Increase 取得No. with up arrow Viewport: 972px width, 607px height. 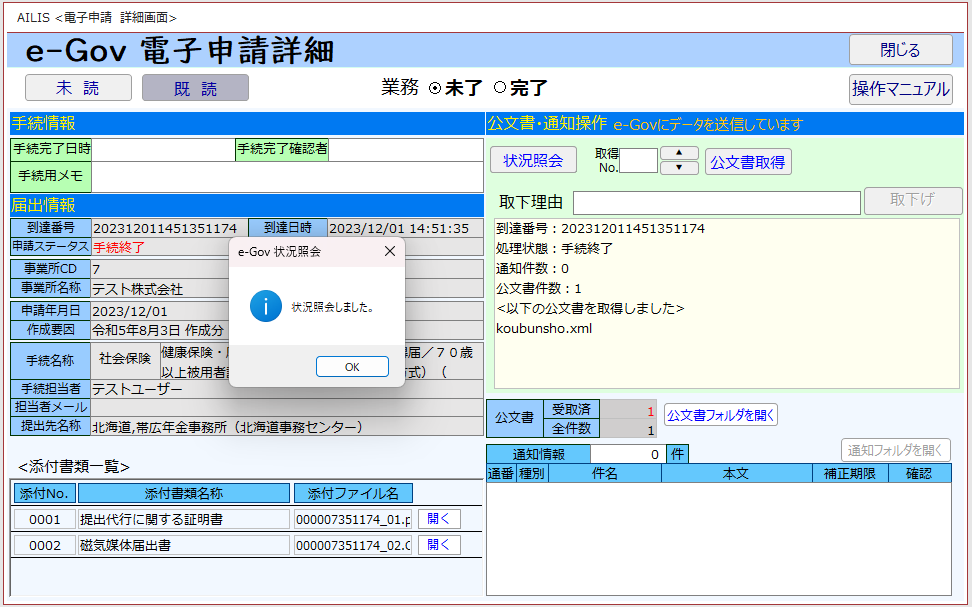coord(680,153)
